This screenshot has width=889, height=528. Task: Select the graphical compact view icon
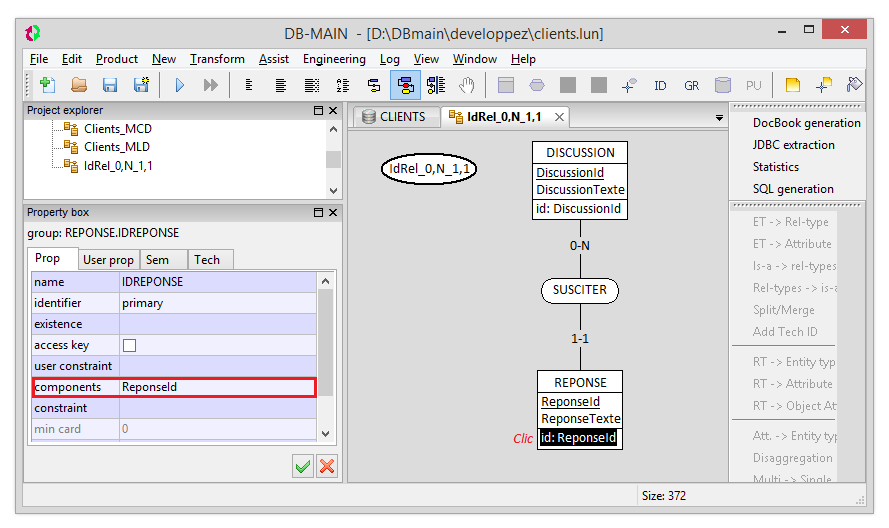coord(374,85)
